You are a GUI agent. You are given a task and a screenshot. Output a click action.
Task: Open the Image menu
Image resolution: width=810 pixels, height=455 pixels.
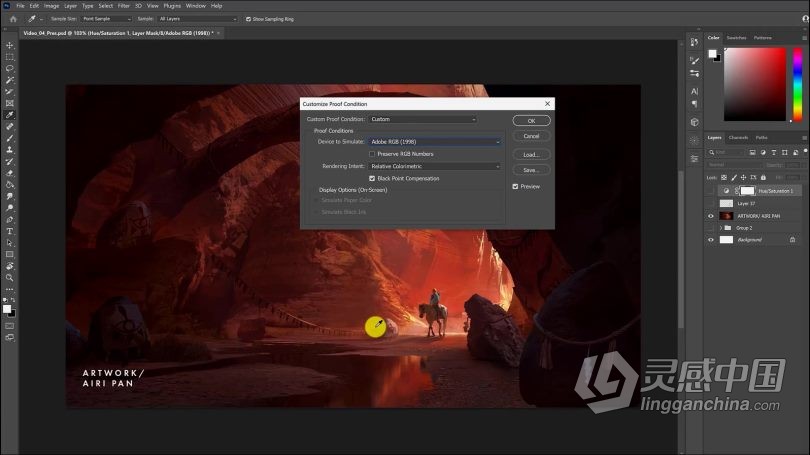pos(51,6)
